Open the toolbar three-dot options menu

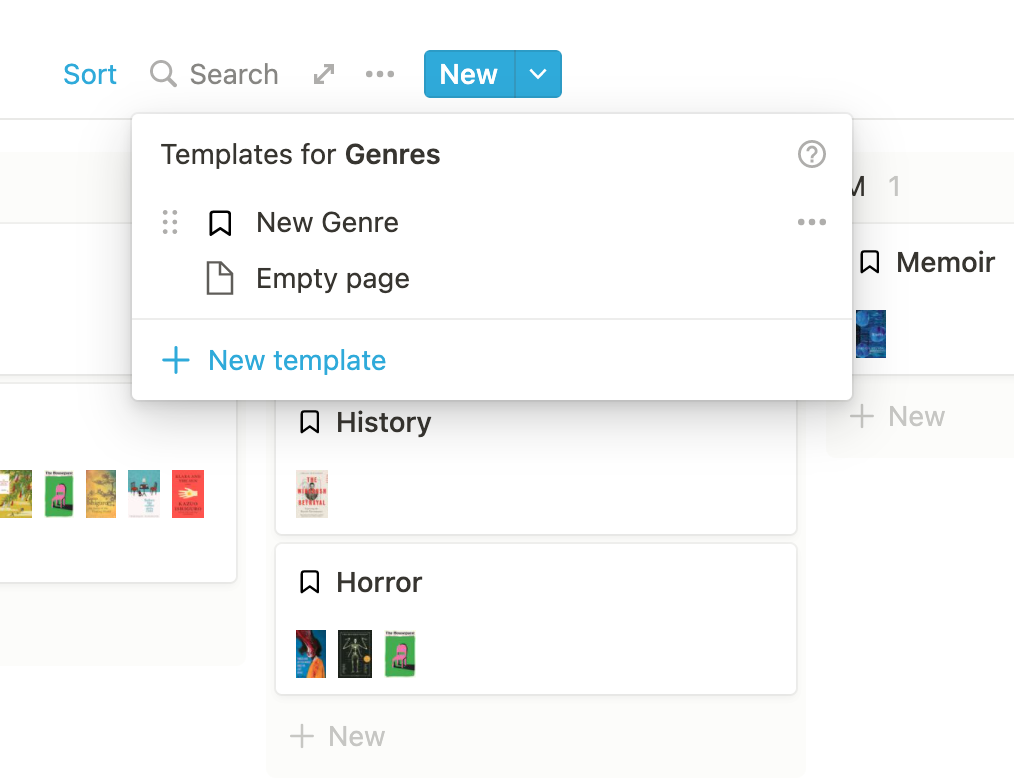click(380, 74)
